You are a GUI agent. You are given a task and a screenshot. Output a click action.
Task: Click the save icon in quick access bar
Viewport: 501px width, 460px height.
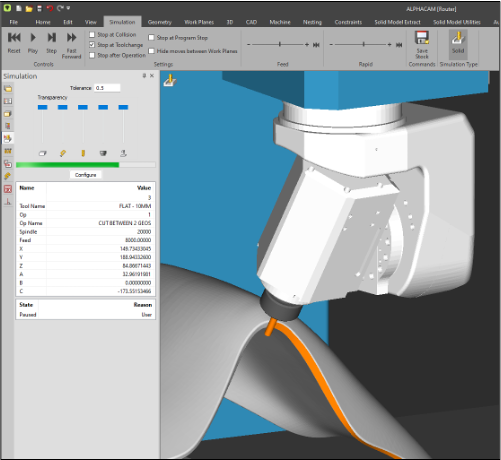coord(39,8)
